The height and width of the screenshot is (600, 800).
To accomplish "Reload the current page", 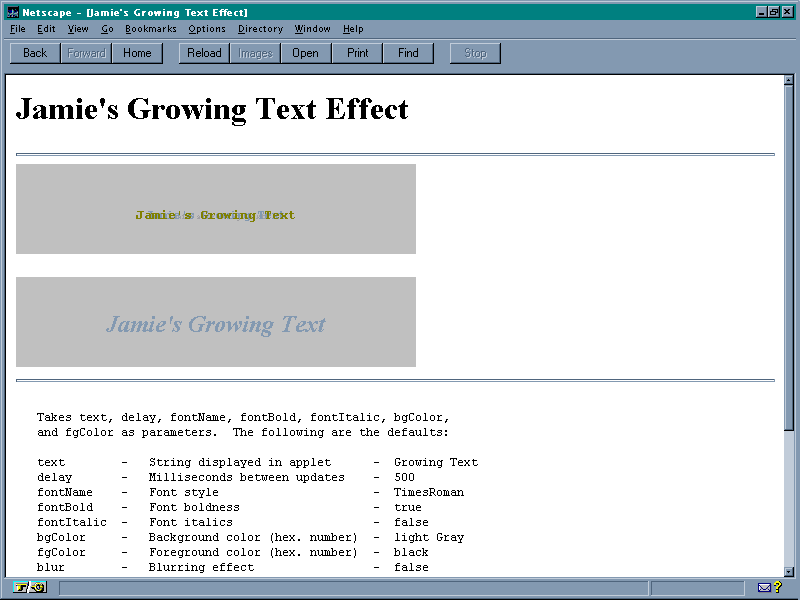I will (x=204, y=53).
